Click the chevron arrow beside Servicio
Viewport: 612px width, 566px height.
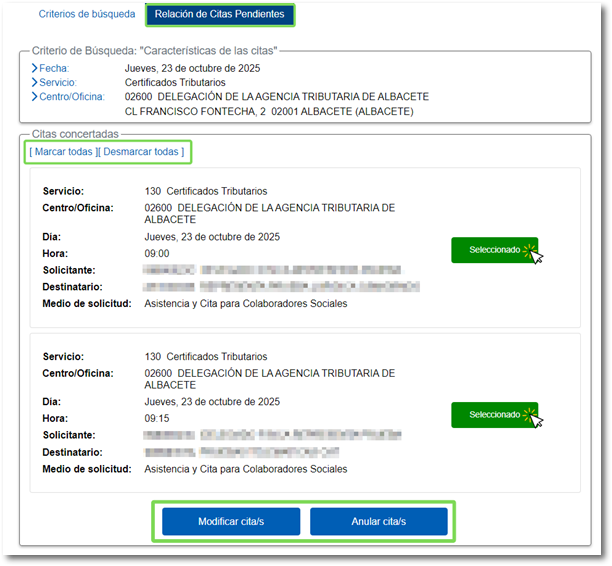[x=34, y=82]
